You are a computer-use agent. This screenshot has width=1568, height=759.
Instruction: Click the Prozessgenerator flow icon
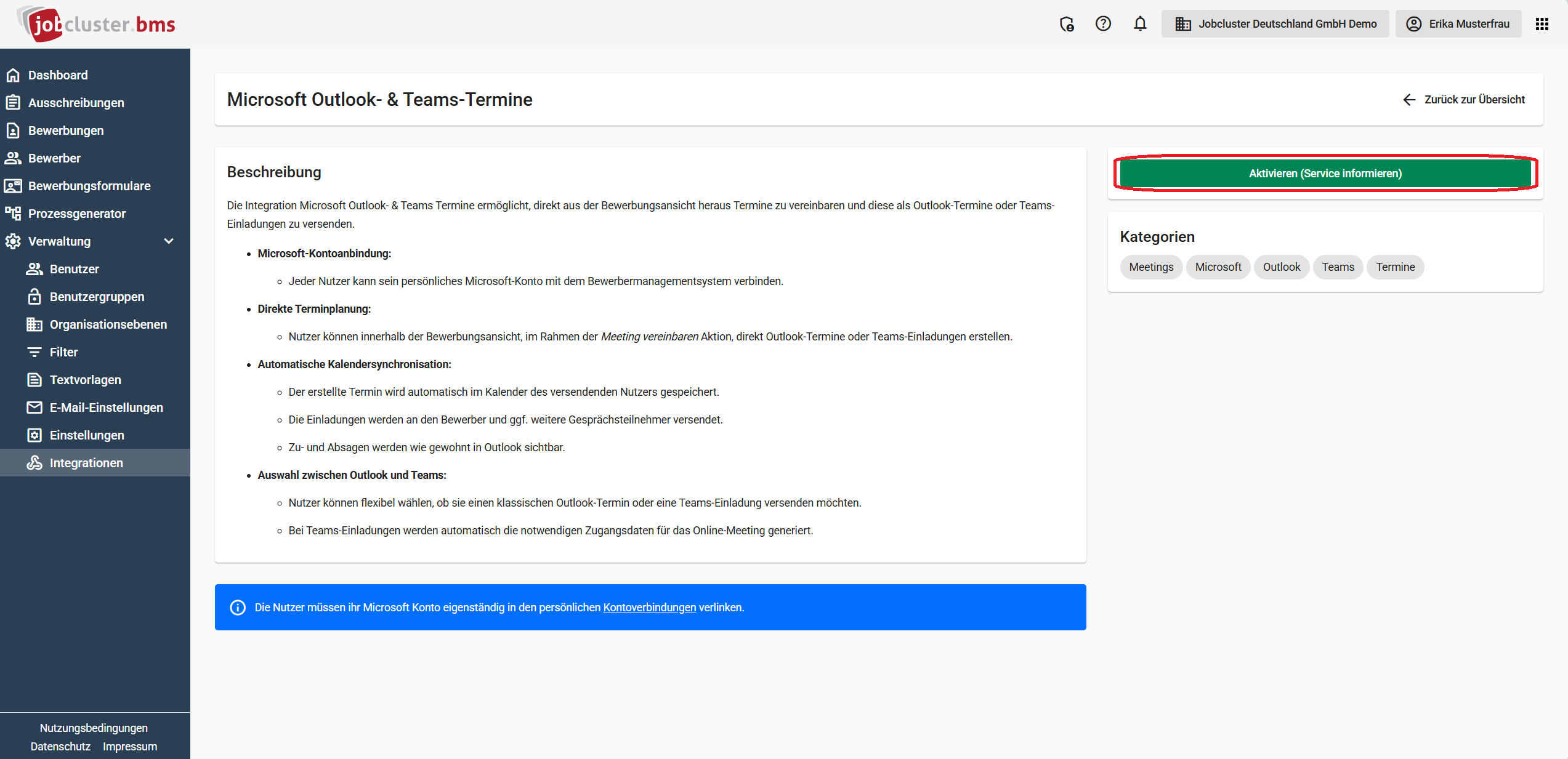click(13, 214)
